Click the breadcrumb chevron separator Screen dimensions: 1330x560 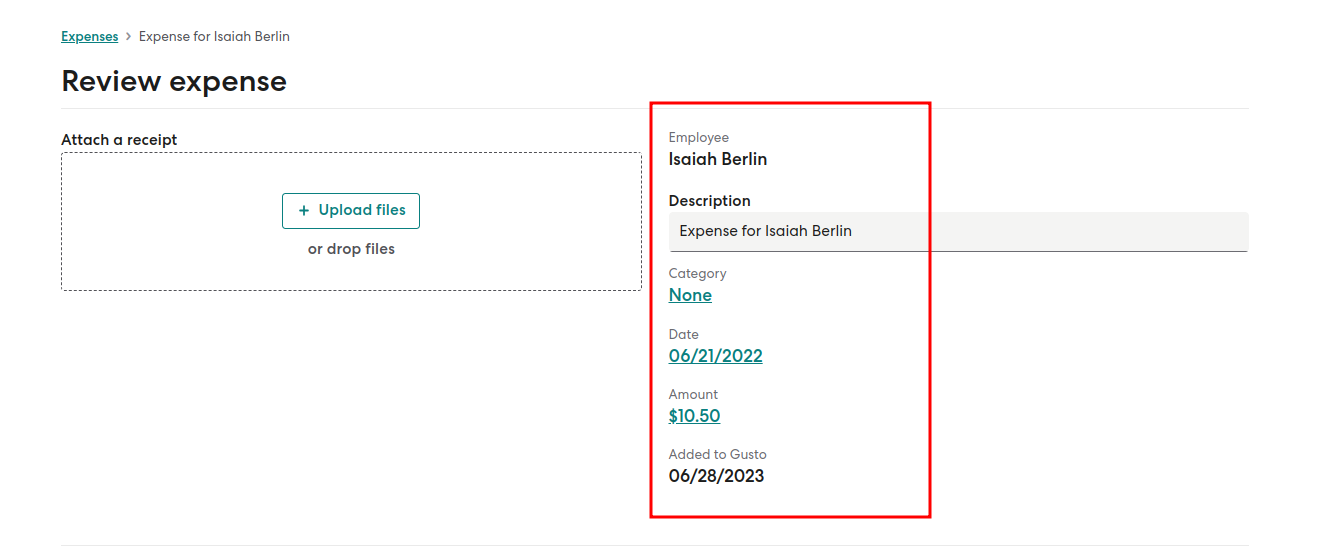[128, 37]
